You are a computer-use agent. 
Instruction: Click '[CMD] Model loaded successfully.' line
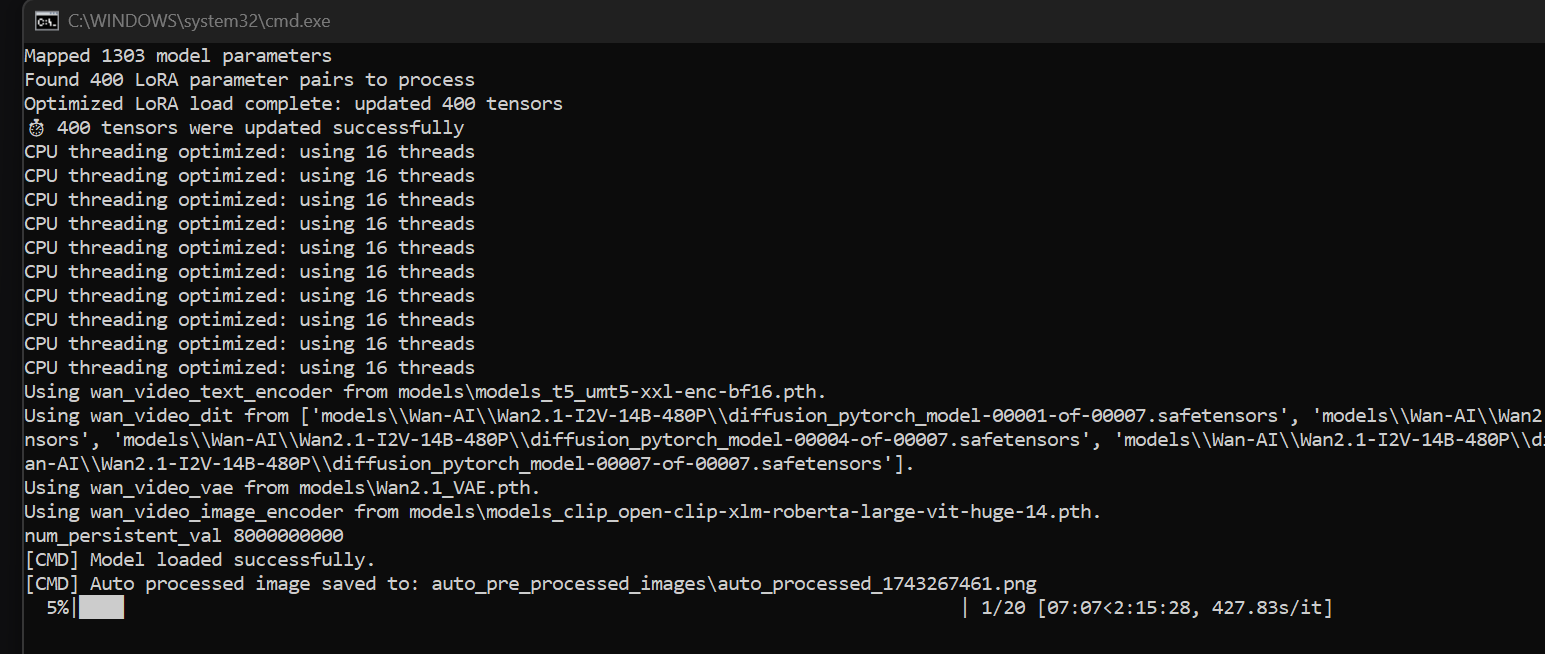200,560
